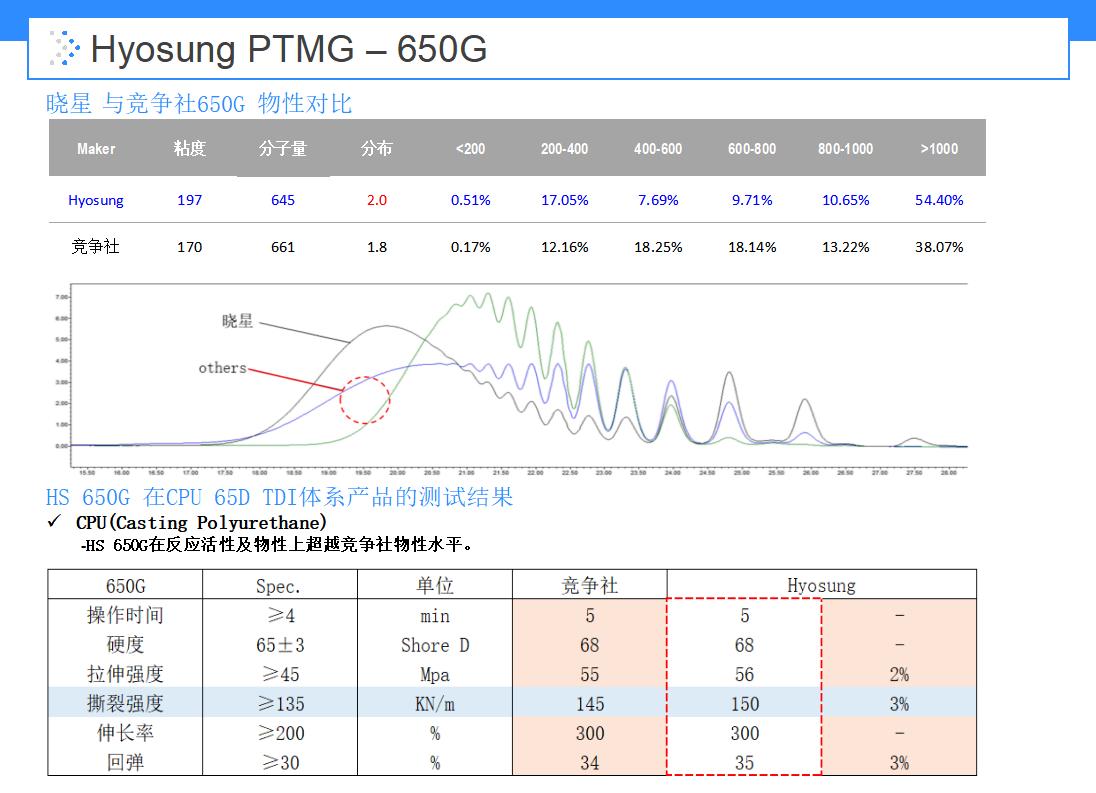1096x793 pixels.
Task: Select the '18.25%' cell
Action: coord(658,247)
